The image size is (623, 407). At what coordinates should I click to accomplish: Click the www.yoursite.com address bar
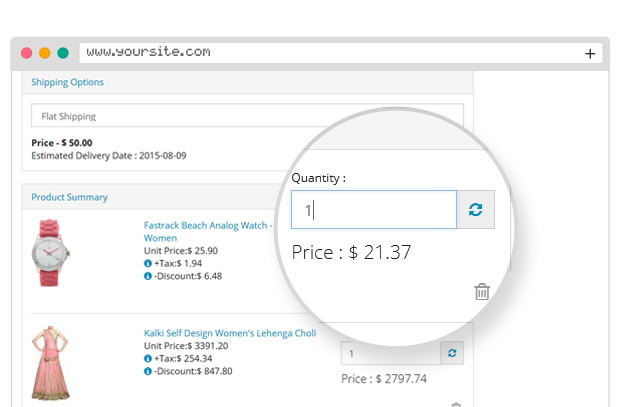click(330, 52)
